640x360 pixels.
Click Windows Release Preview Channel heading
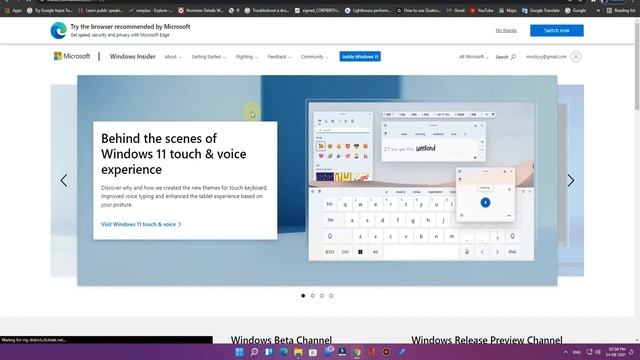487,340
